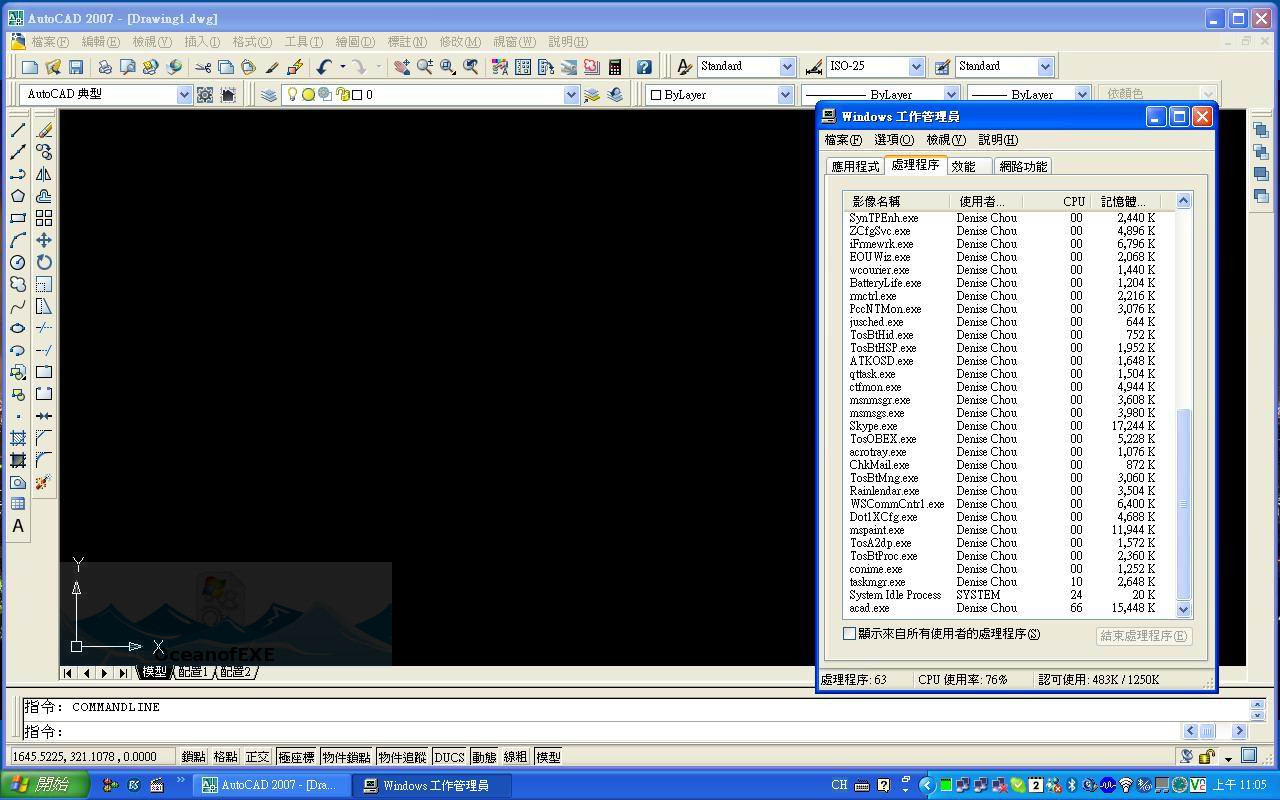Open AutoCAD 檔案(F) menu
Image resolution: width=1280 pixels, height=800 pixels.
click(x=50, y=42)
